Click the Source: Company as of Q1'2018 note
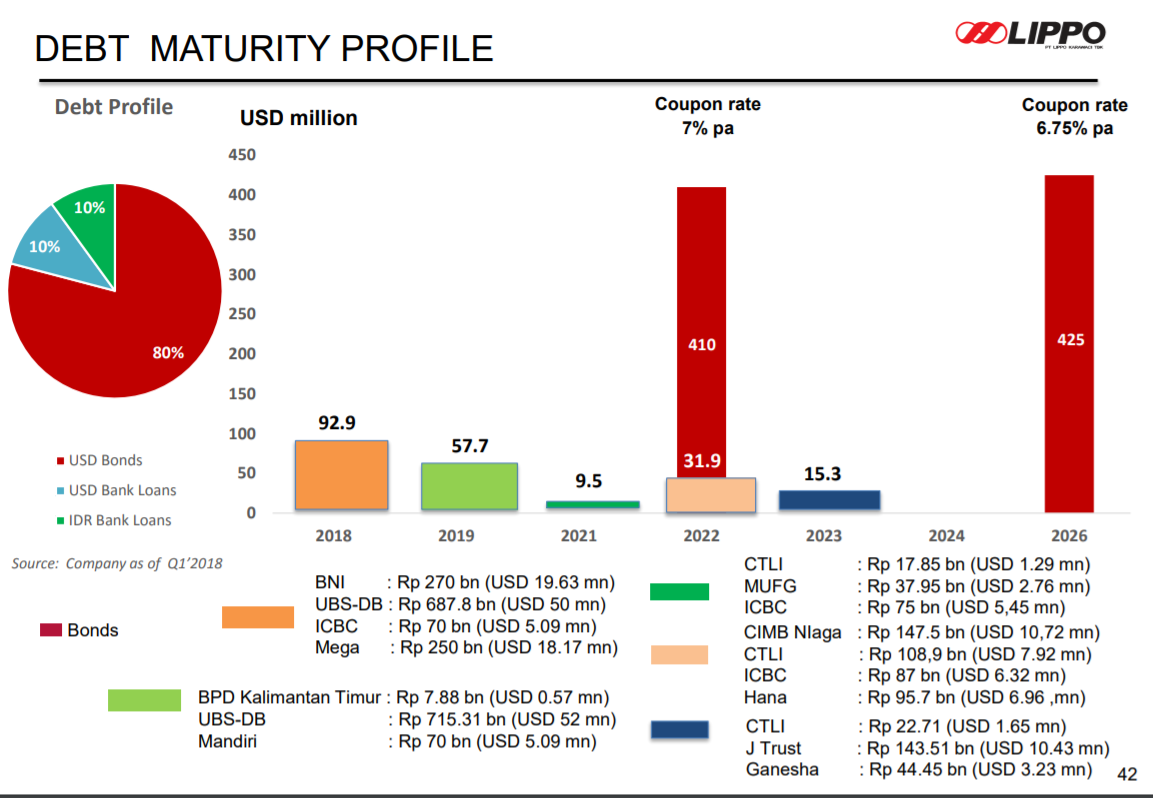 click(x=117, y=563)
